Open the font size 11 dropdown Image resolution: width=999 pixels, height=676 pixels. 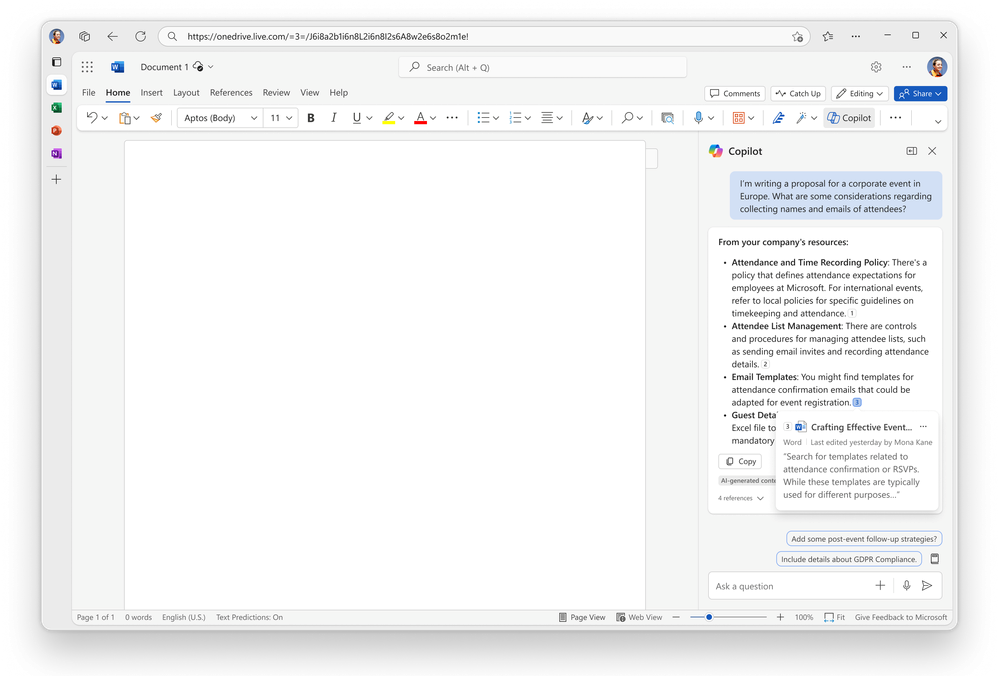pos(280,118)
